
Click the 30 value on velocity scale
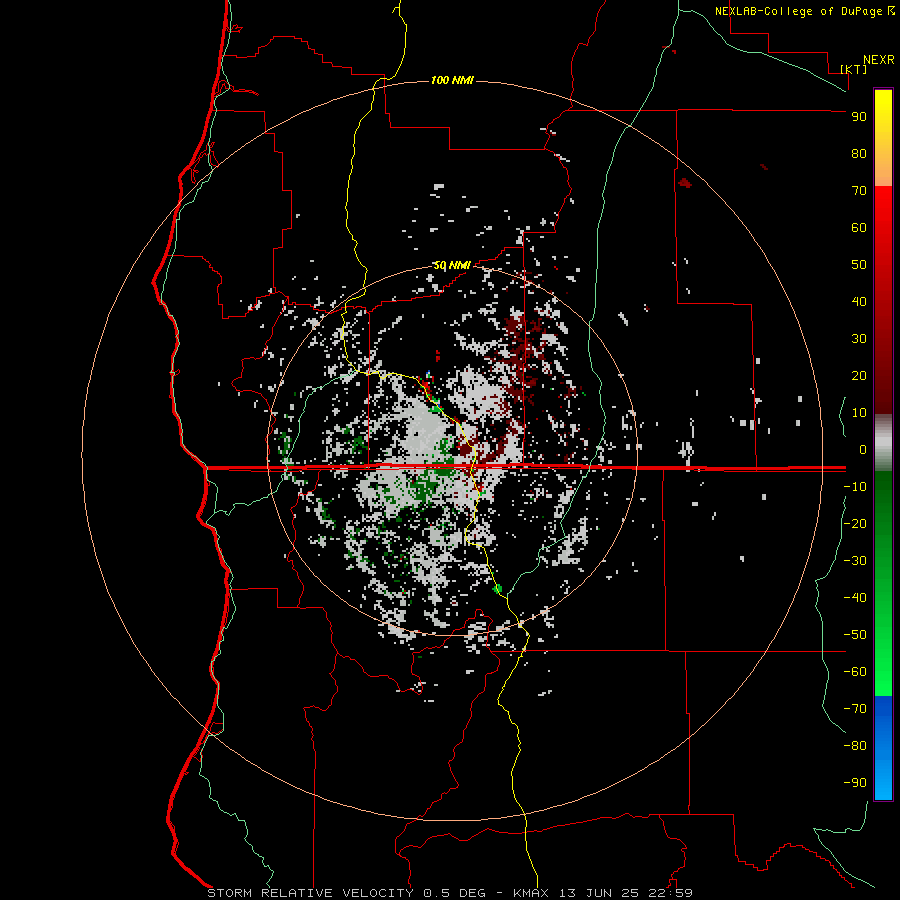[x=859, y=339]
